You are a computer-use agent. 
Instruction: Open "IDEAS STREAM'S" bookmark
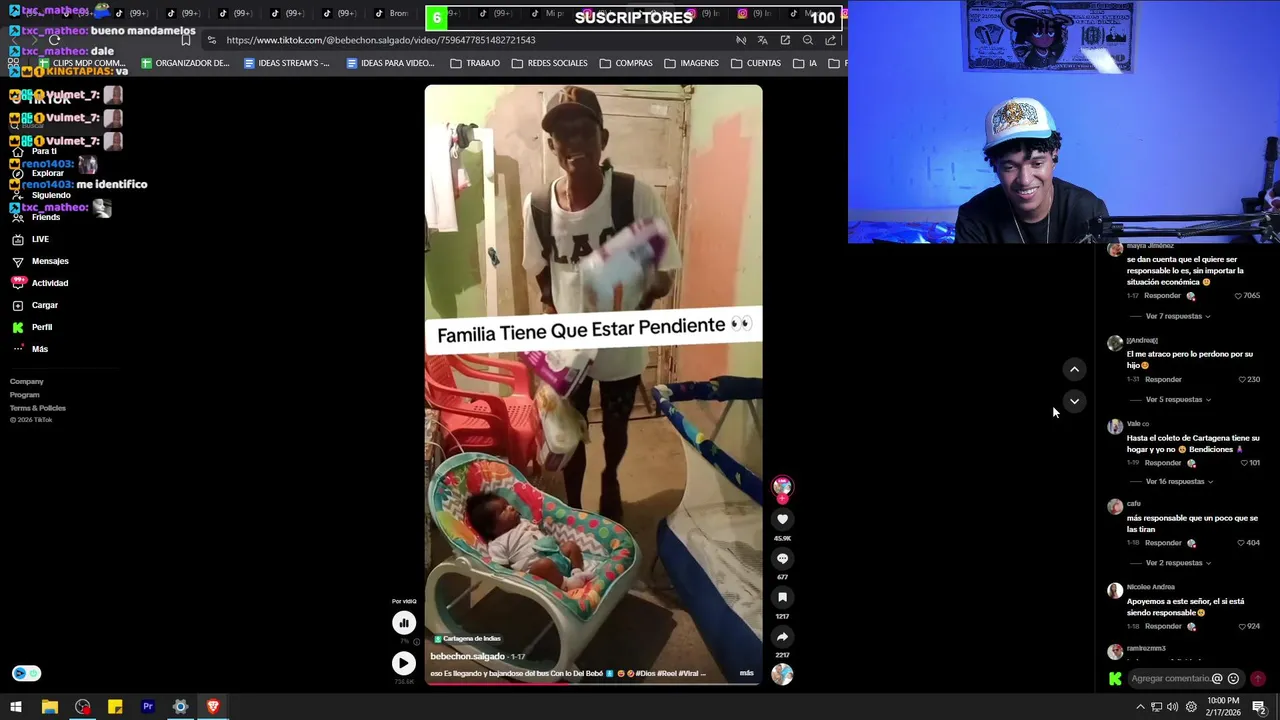pyautogui.click(x=286, y=63)
